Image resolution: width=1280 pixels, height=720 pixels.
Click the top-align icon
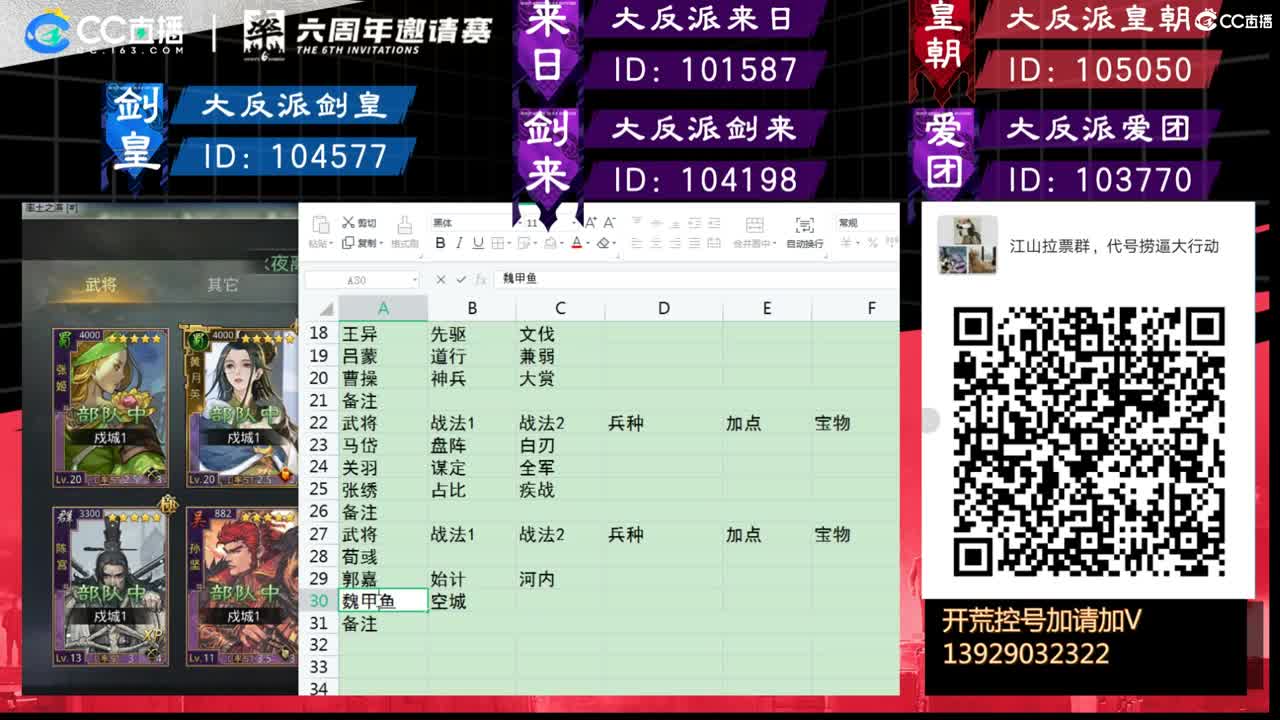tap(636, 222)
